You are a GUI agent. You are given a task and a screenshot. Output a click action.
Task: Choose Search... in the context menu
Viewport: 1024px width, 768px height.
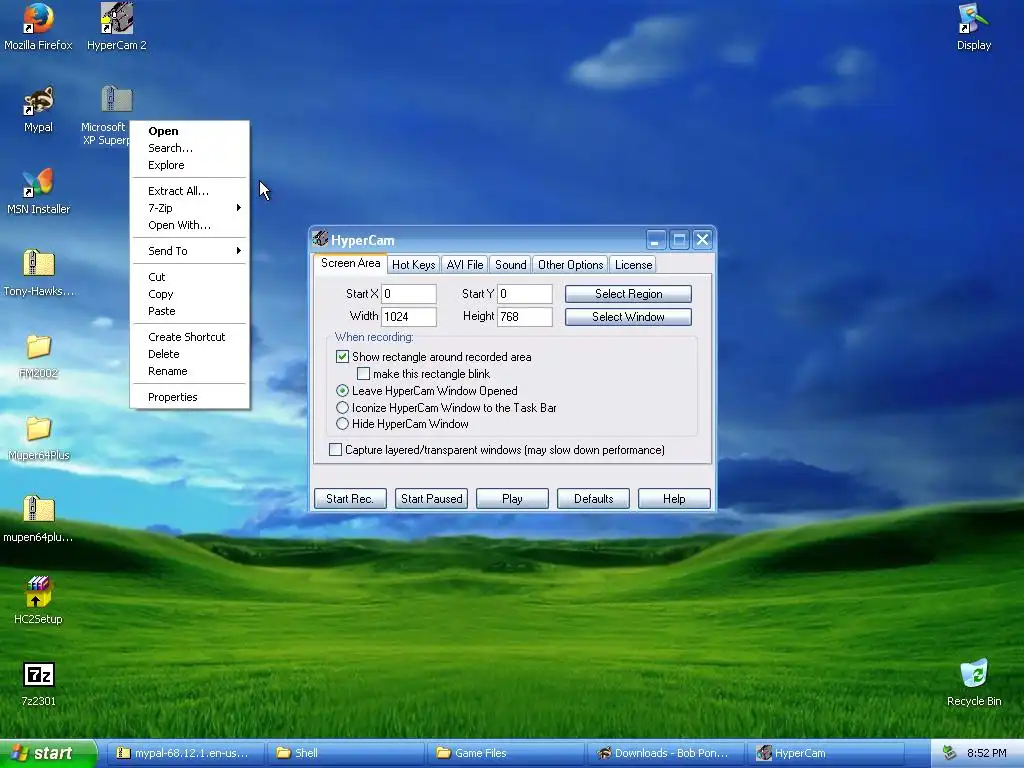point(189,148)
